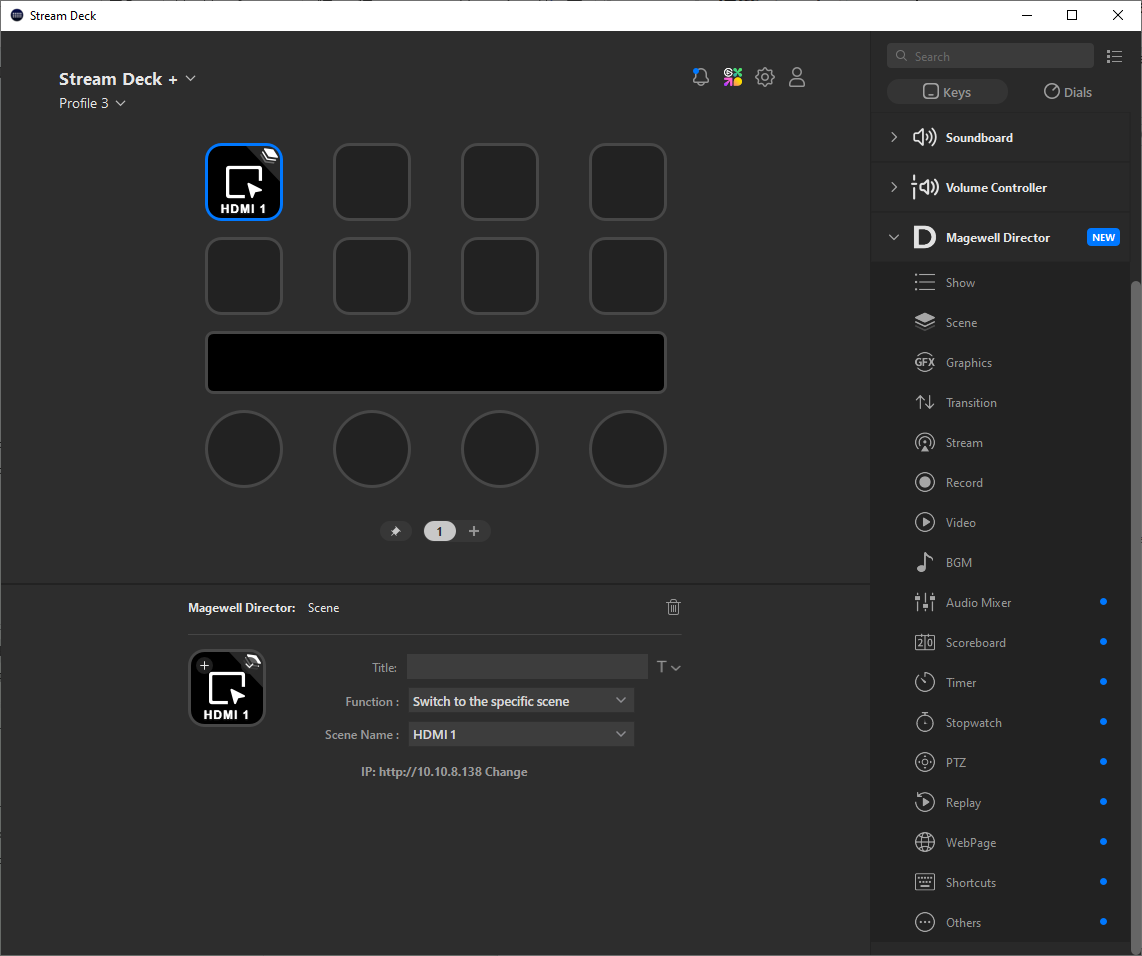Select the top-right empty key
The image size is (1142, 956).
click(628, 182)
